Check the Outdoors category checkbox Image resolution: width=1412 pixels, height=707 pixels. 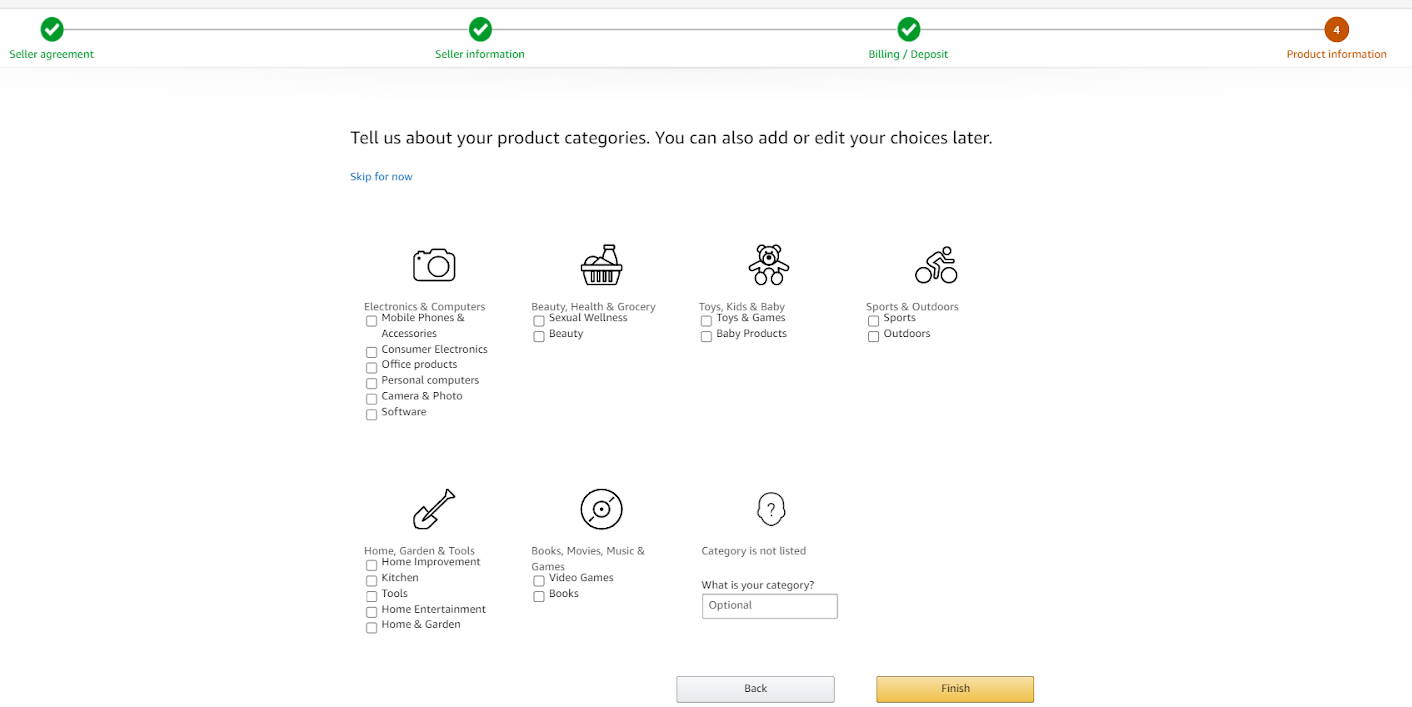[x=874, y=337]
